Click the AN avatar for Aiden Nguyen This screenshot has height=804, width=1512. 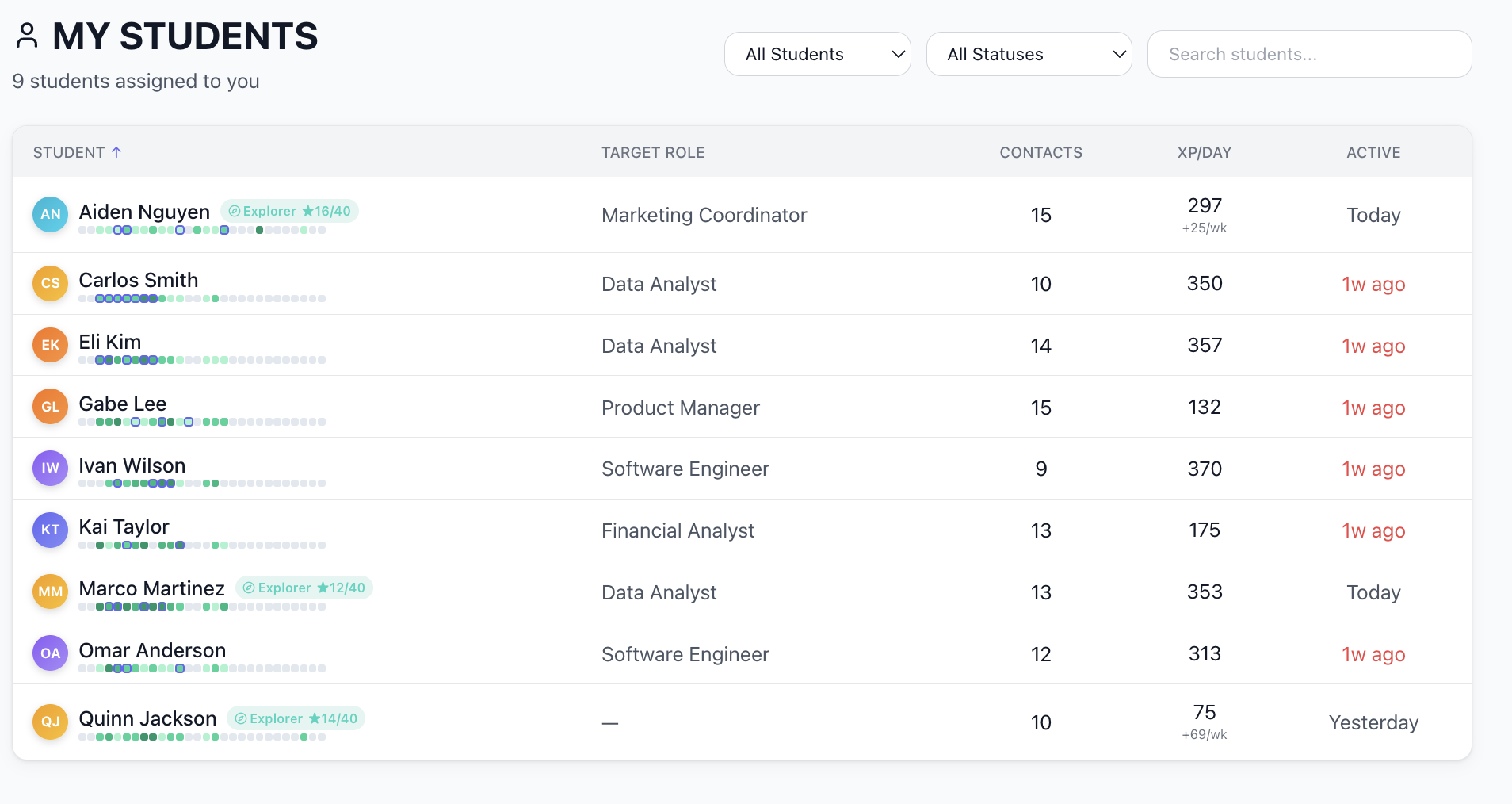[x=50, y=214]
